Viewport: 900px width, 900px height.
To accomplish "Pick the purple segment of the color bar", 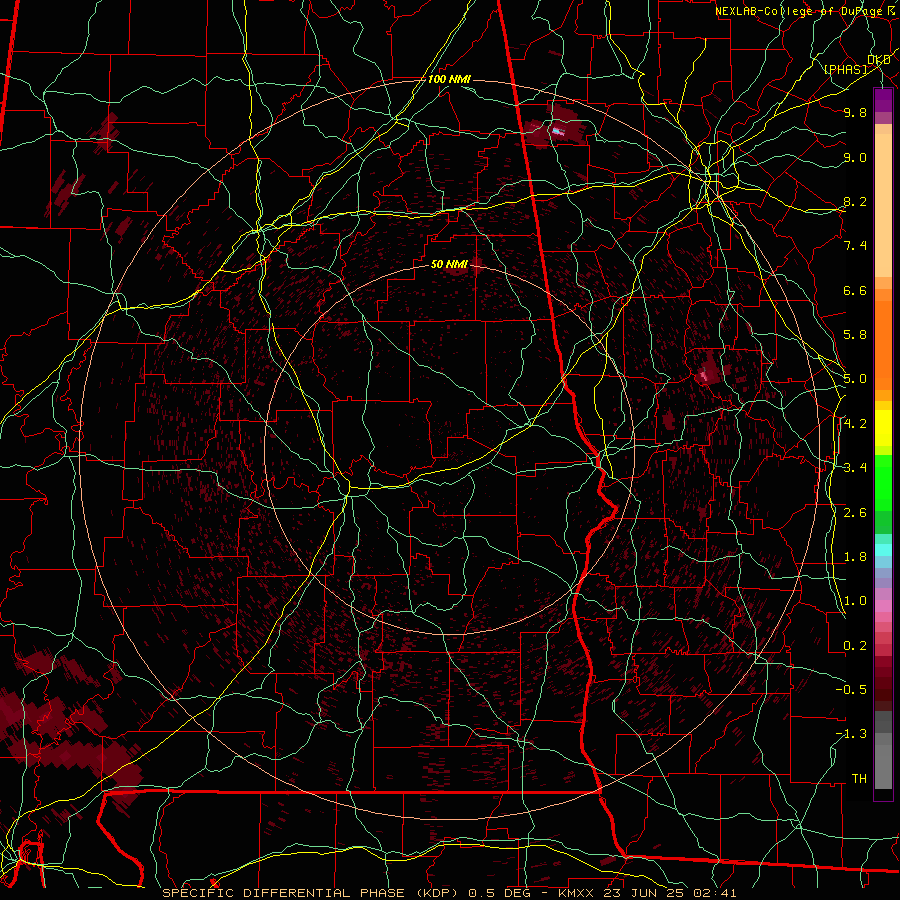I will (883, 101).
